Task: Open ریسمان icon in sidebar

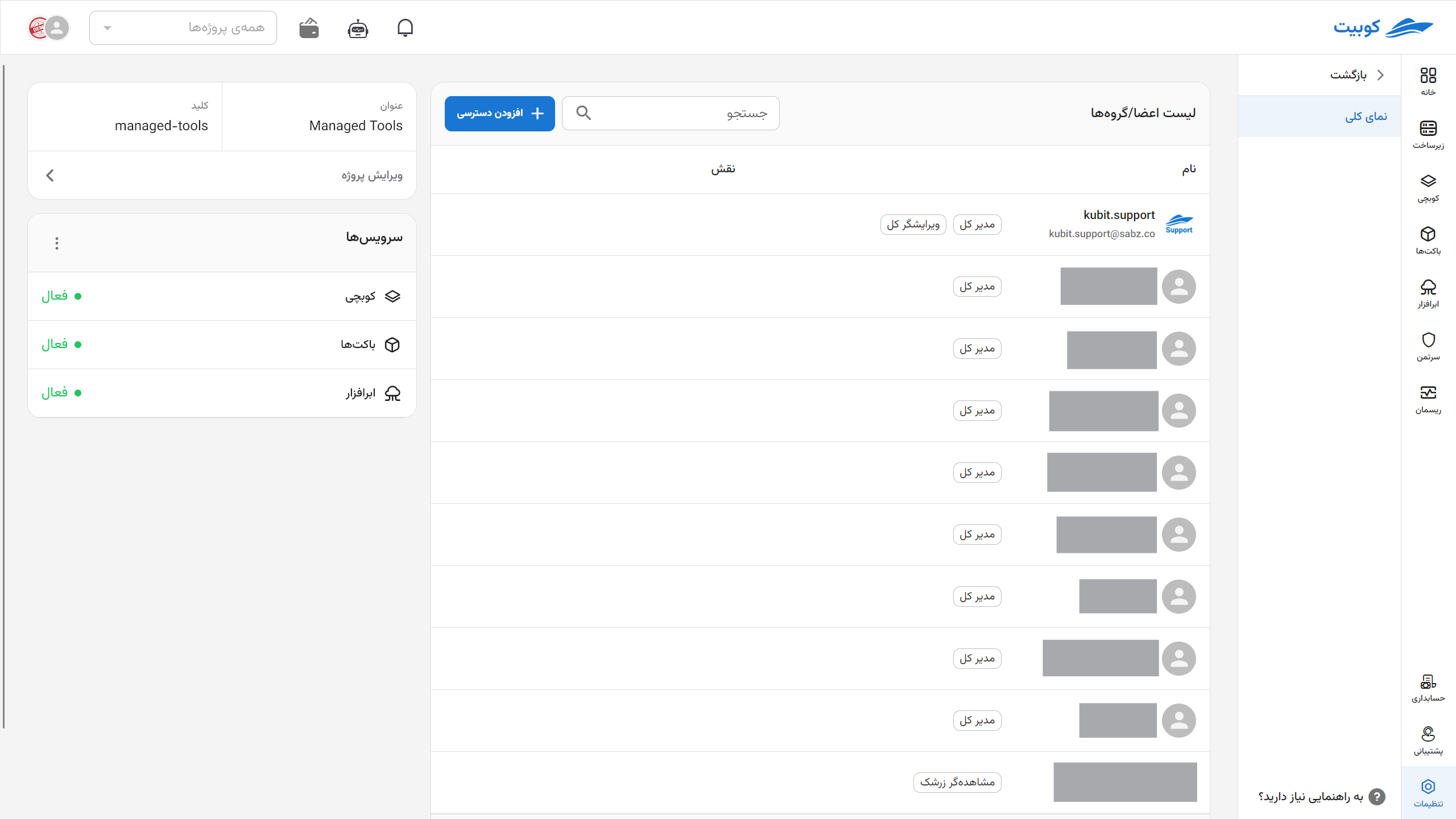Action: 1428,399
